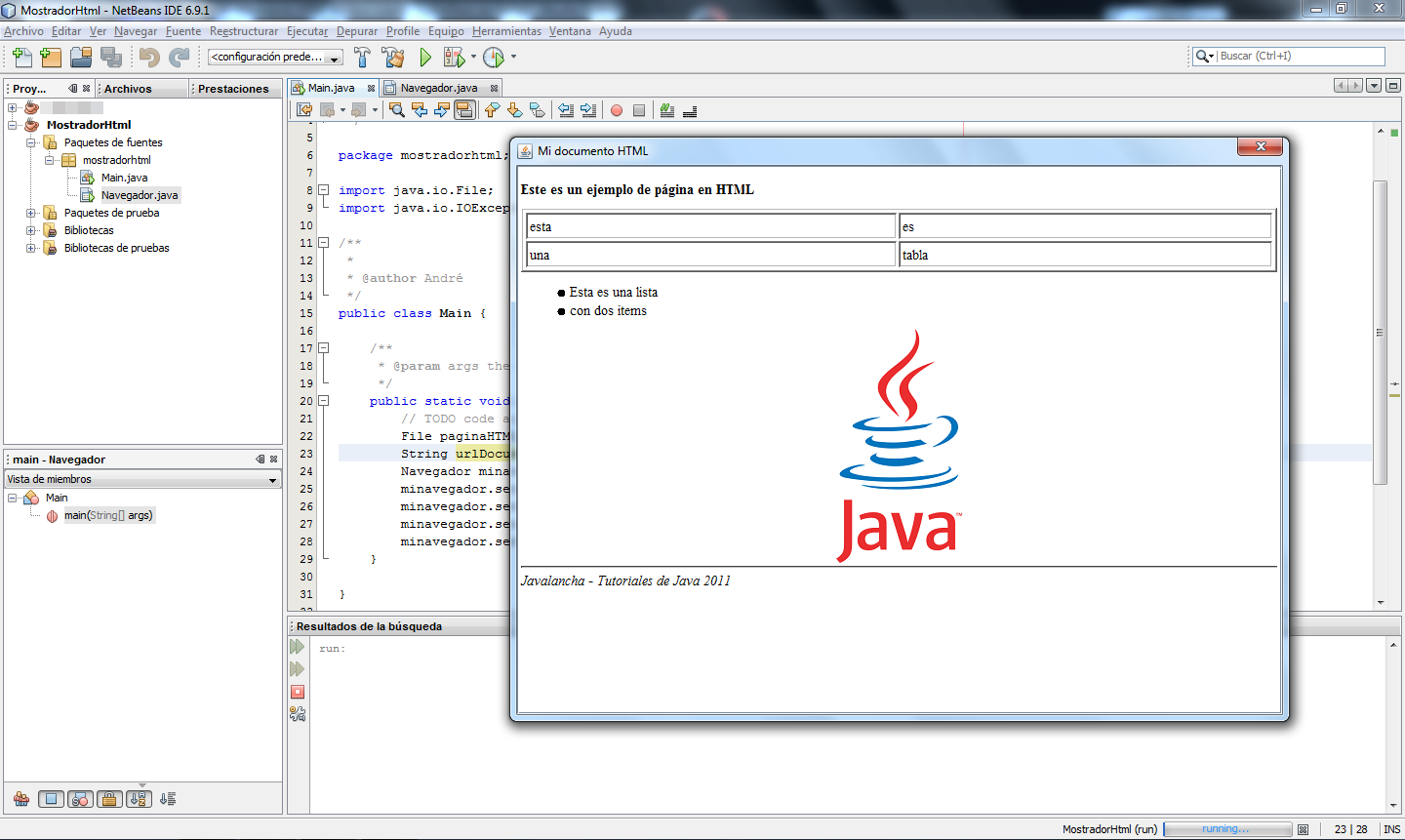Build the main project with the hammer icon
Image resolution: width=1405 pixels, height=840 pixels.
(362, 57)
